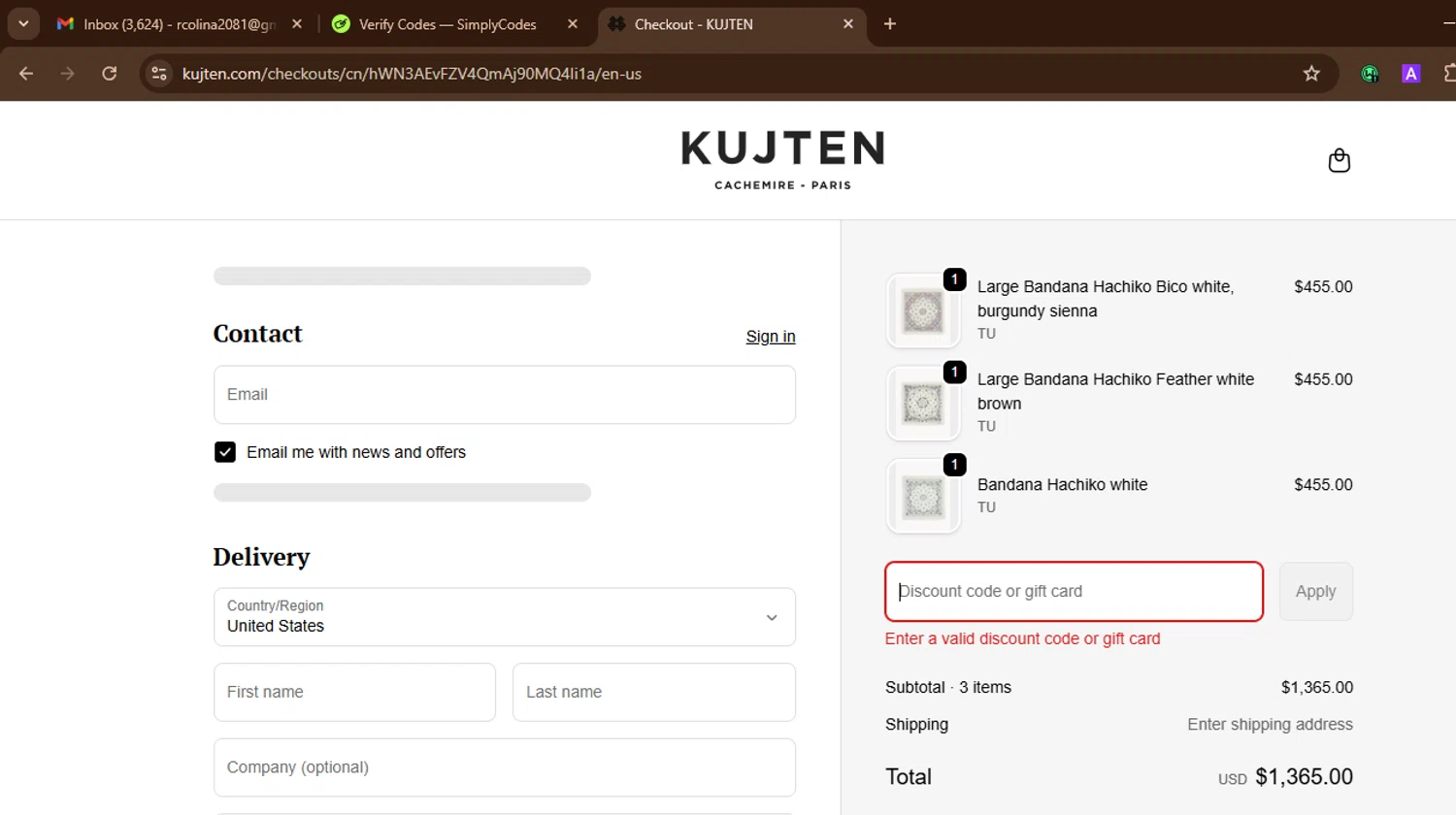Screen dimensions: 1456x815
Task: Click the Last name field
Action: pyautogui.click(x=654, y=692)
